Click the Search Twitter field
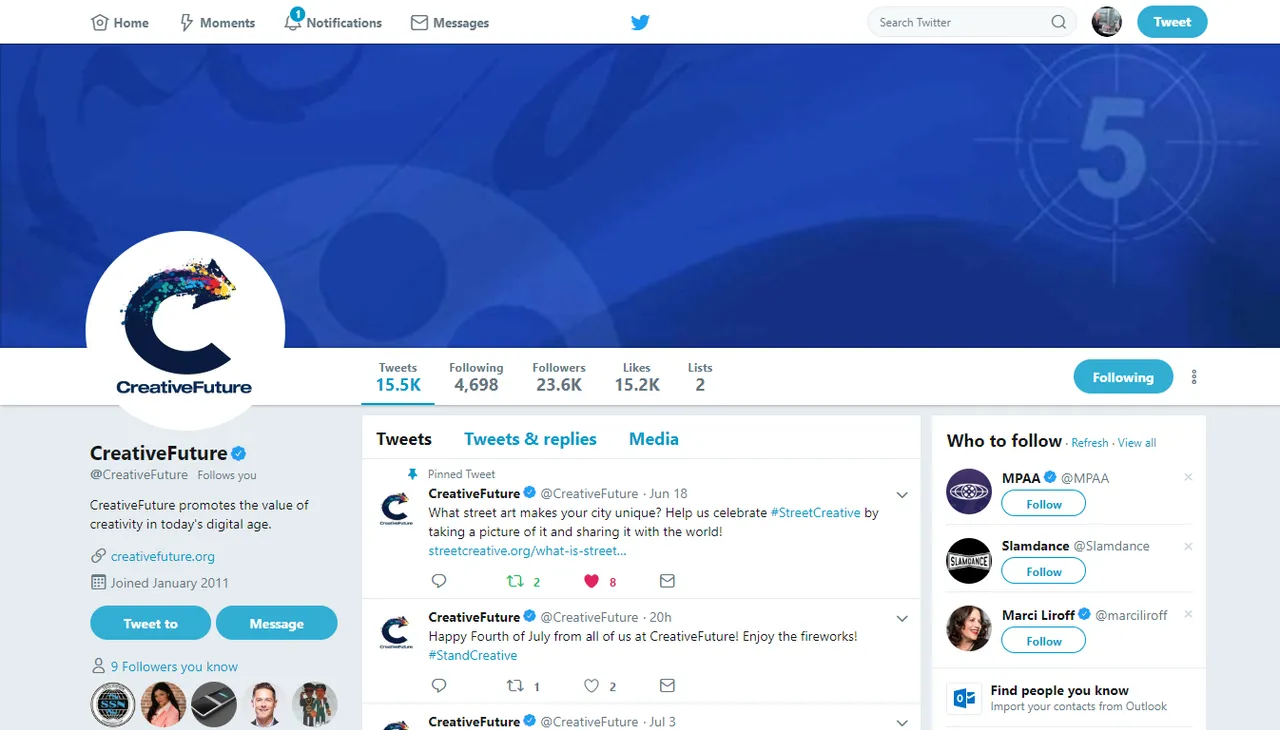The width and height of the screenshot is (1280, 730). pos(972,22)
